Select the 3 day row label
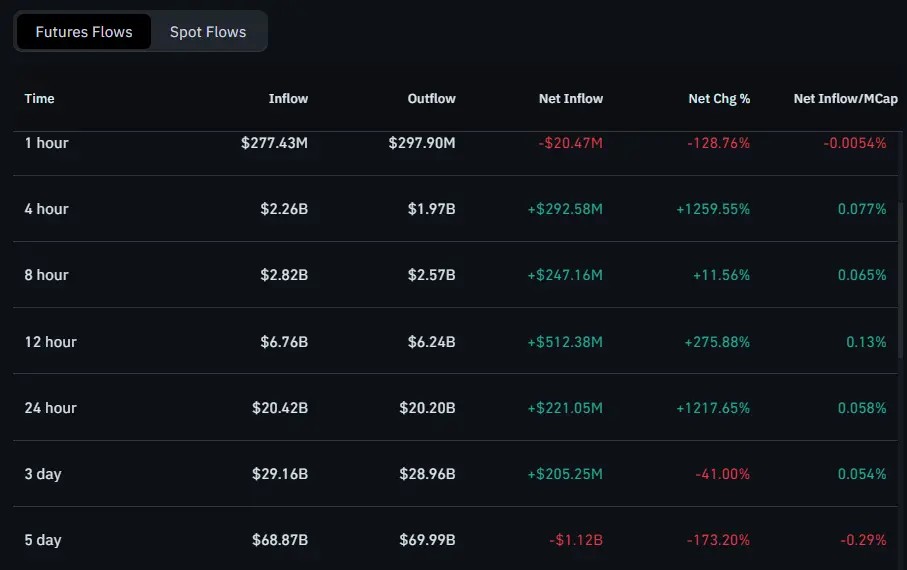This screenshot has width=907, height=570. click(43, 474)
